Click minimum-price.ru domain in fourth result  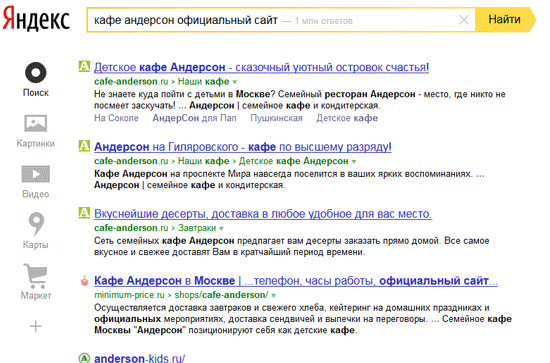click(x=129, y=295)
